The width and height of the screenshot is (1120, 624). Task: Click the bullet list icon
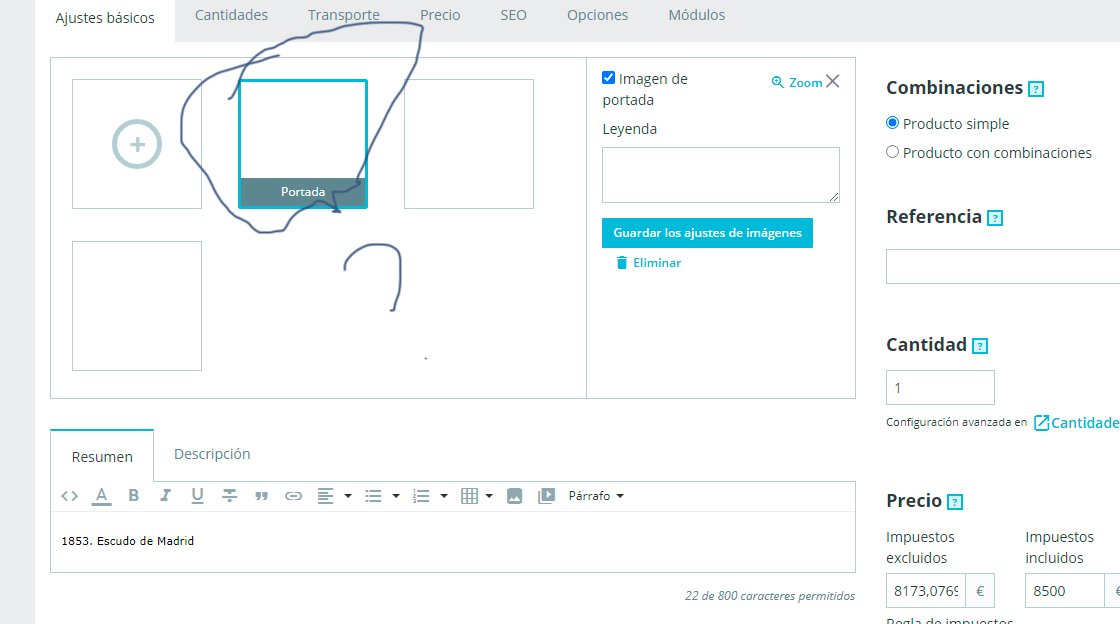click(x=374, y=495)
